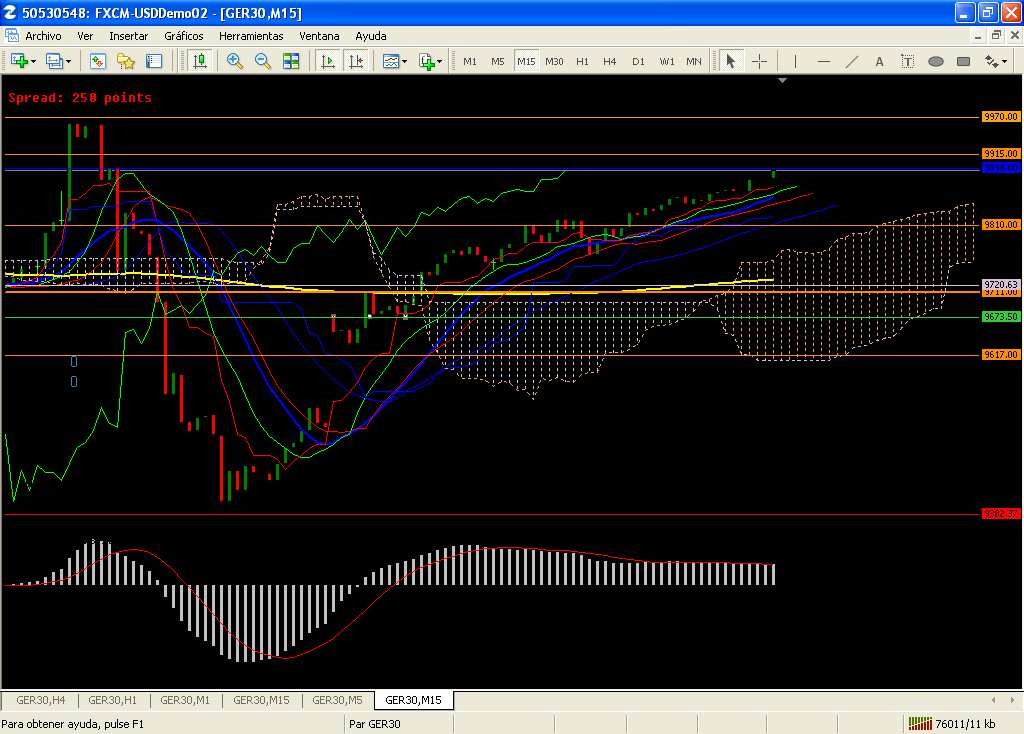
Task: Select the M30 timeframe button
Action: point(554,61)
